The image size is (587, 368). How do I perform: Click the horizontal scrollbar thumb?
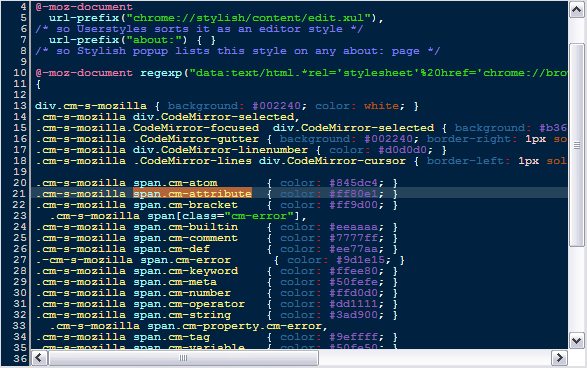click(183, 358)
